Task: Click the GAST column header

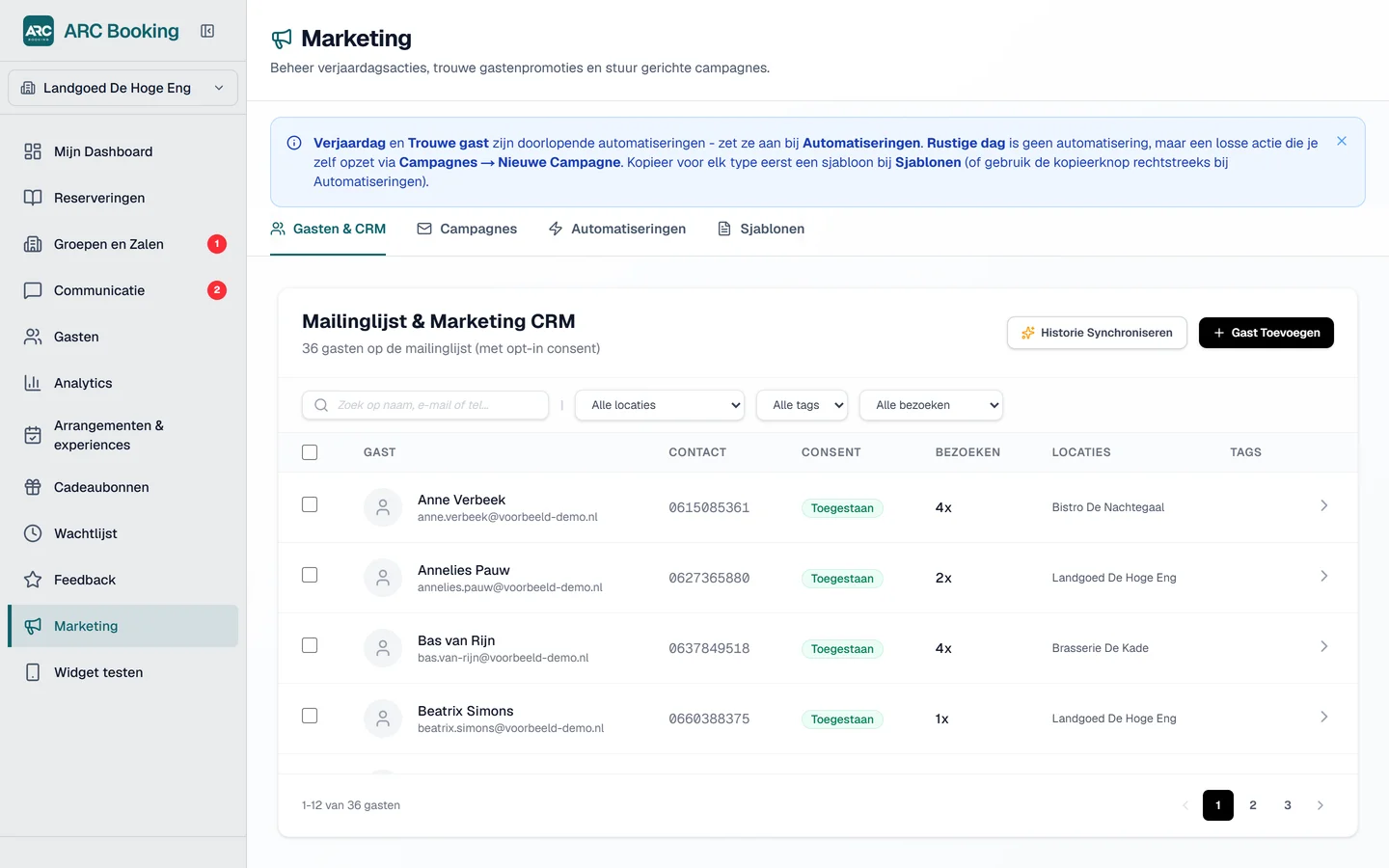Action: point(380,452)
